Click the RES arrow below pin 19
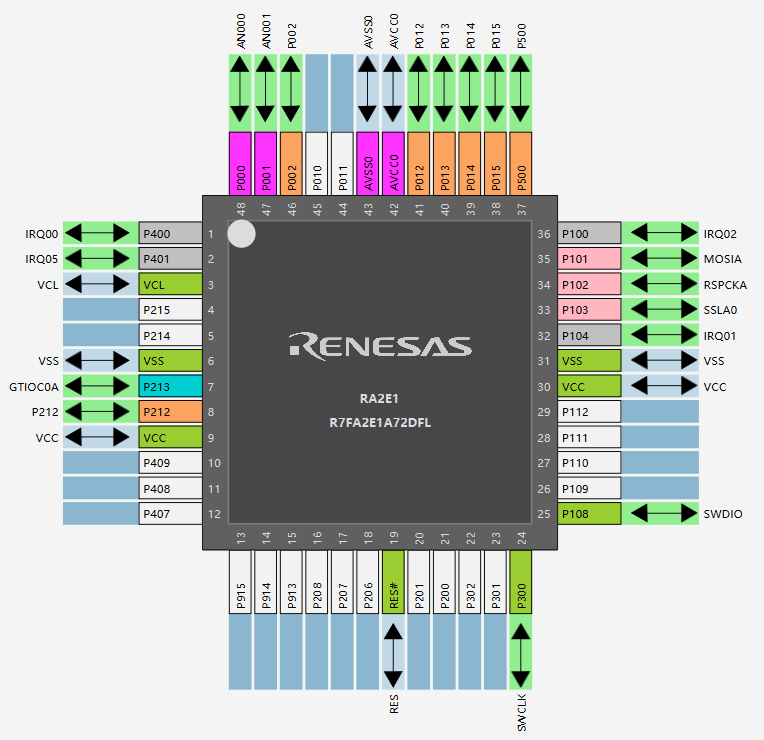This screenshot has width=764, height=740. click(393, 653)
